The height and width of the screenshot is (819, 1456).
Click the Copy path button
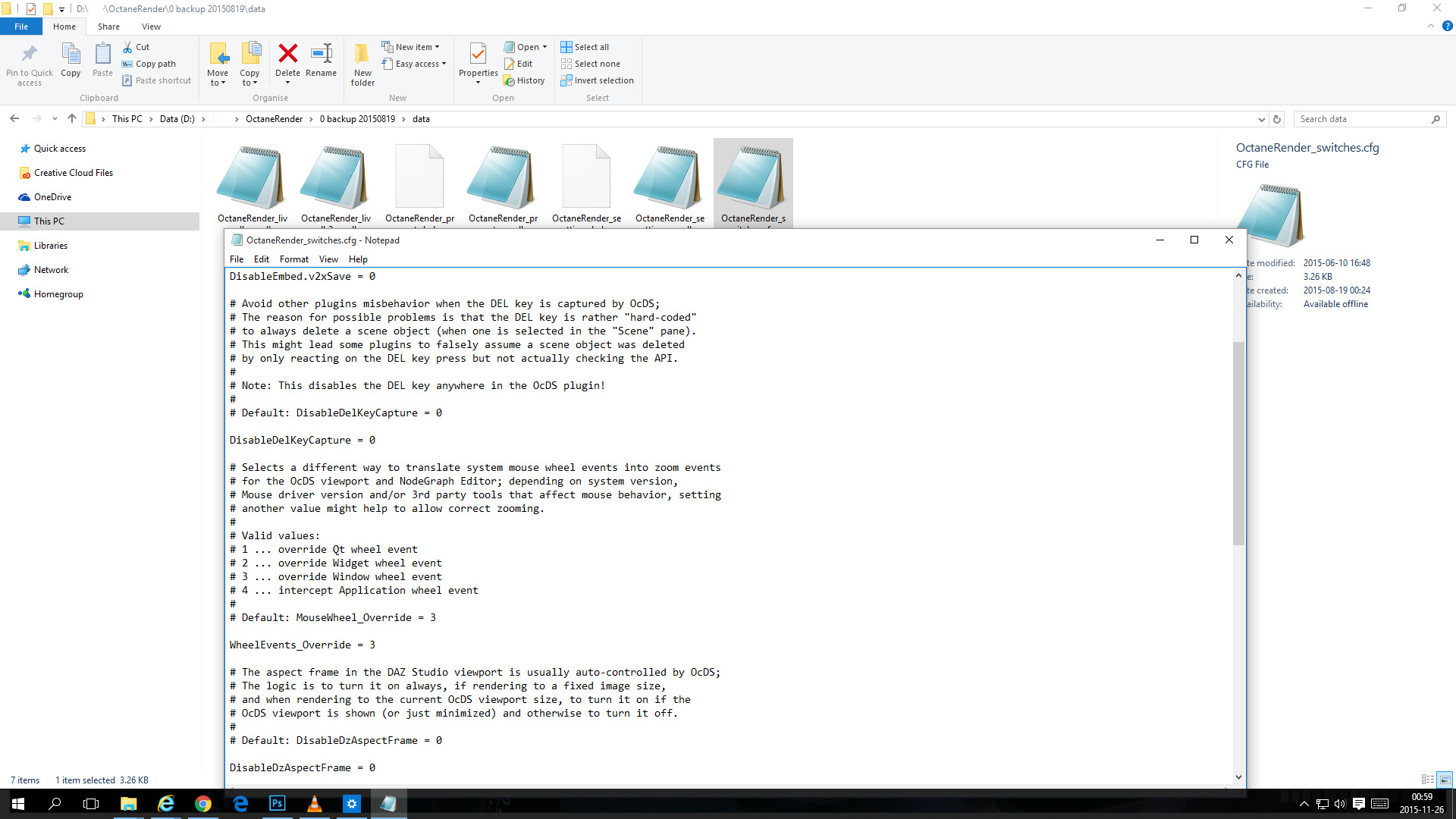click(149, 64)
